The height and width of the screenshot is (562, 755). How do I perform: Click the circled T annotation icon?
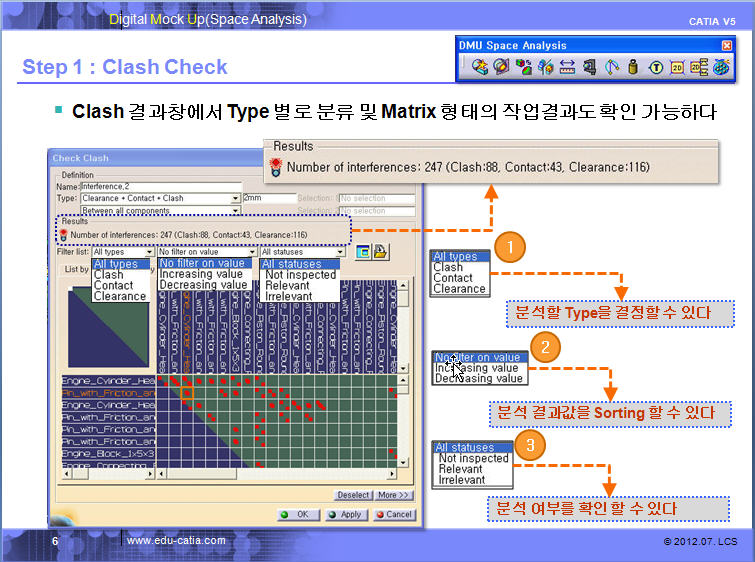click(x=657, y=67)
